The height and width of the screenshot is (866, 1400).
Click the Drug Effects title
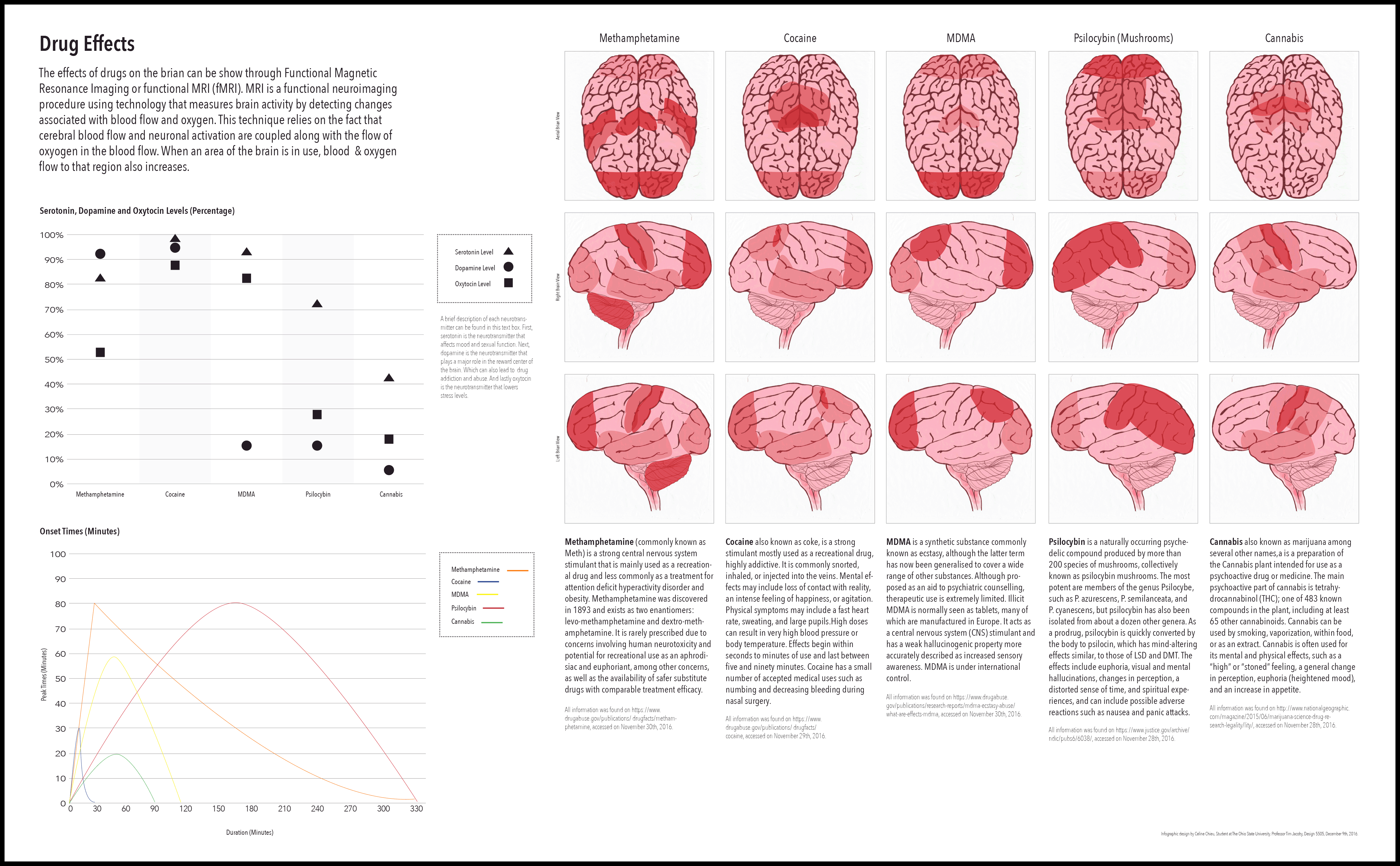click(87, 44)
